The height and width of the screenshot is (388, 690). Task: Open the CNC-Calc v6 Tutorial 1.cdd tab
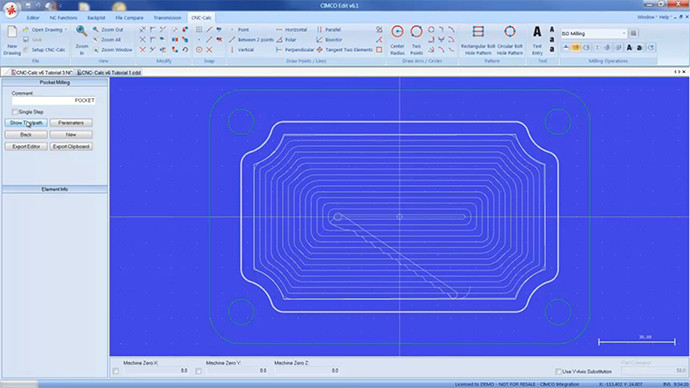click(109, 72)
